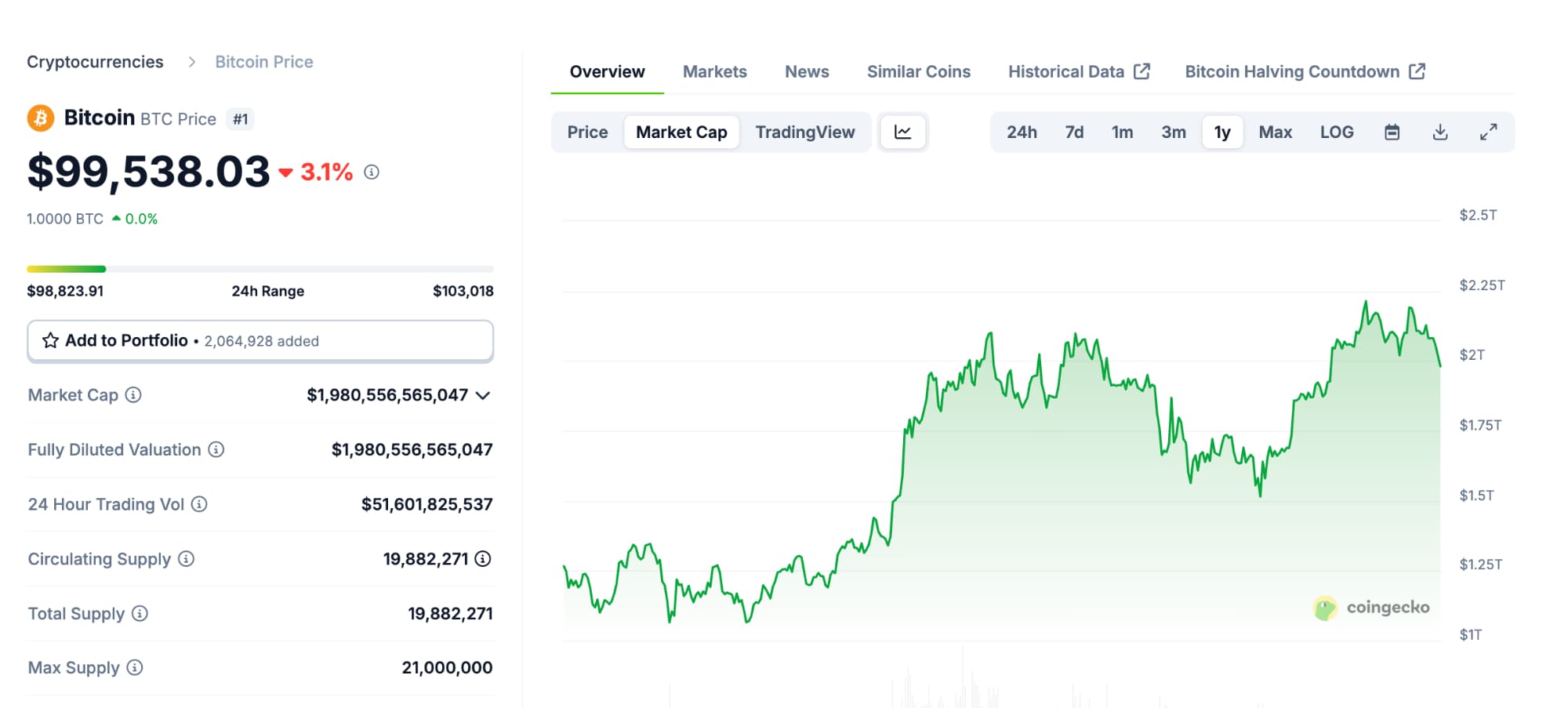
Task: Click info icon next to Max Supply
Action: click(x=135, y=668)
